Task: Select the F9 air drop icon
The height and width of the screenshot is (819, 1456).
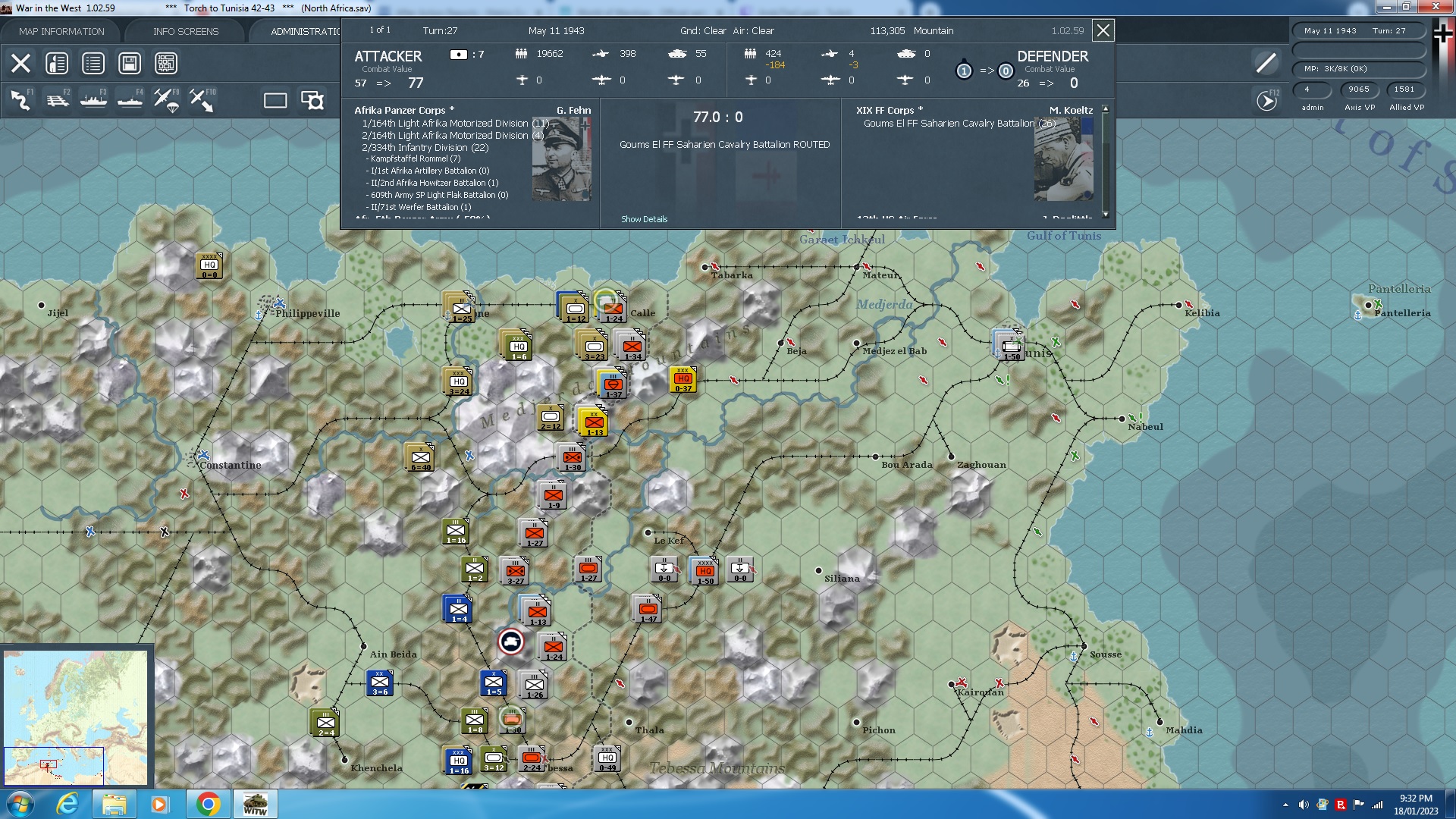Action: tap(165, 101)
